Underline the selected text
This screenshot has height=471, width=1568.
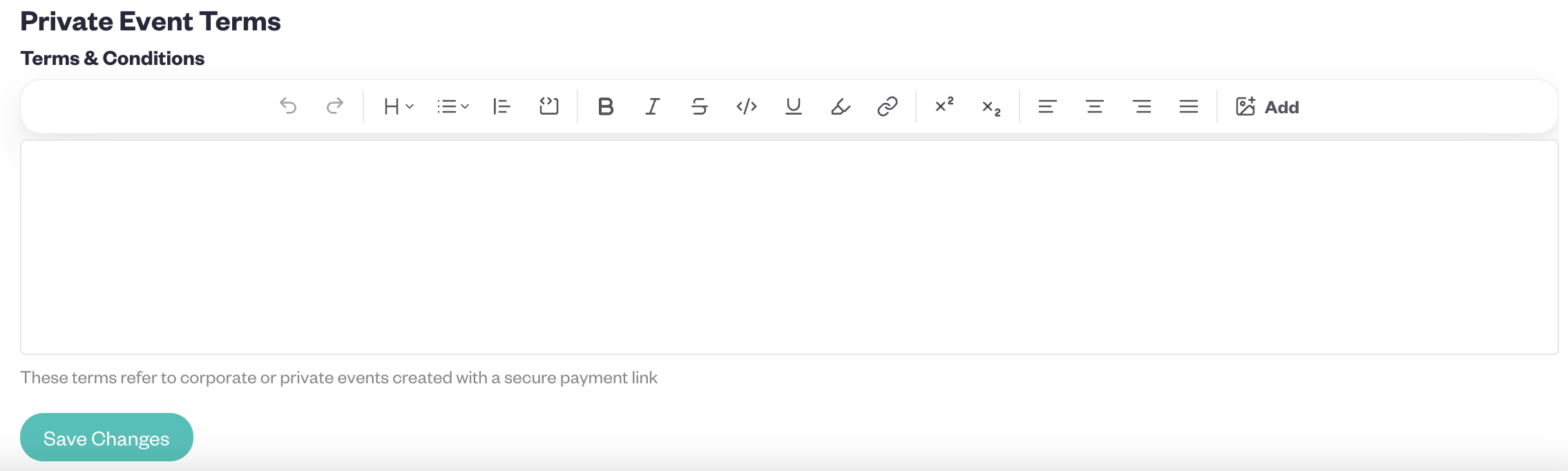coord(794,106)
